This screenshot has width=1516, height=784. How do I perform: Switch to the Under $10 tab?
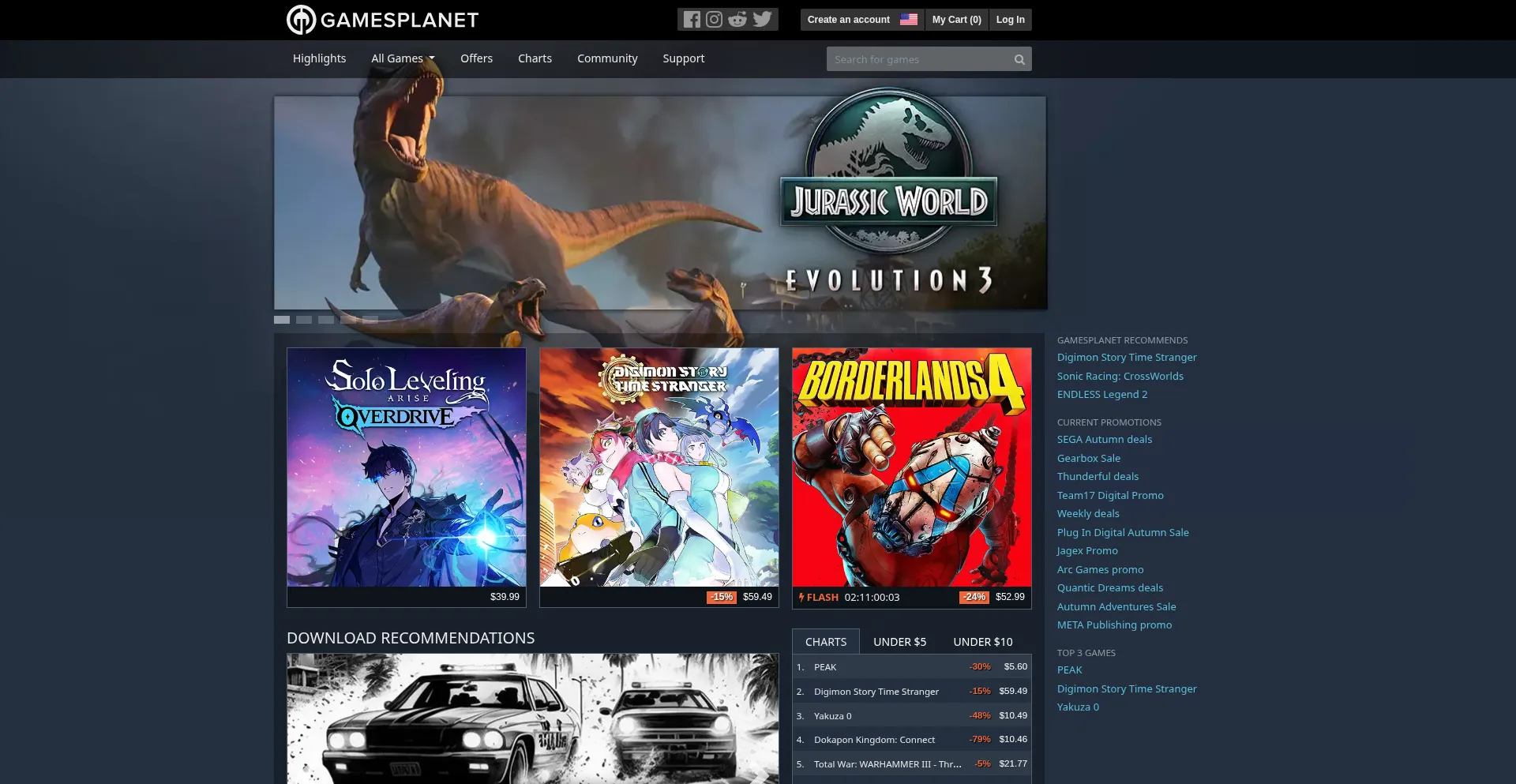tap(982, 642)
